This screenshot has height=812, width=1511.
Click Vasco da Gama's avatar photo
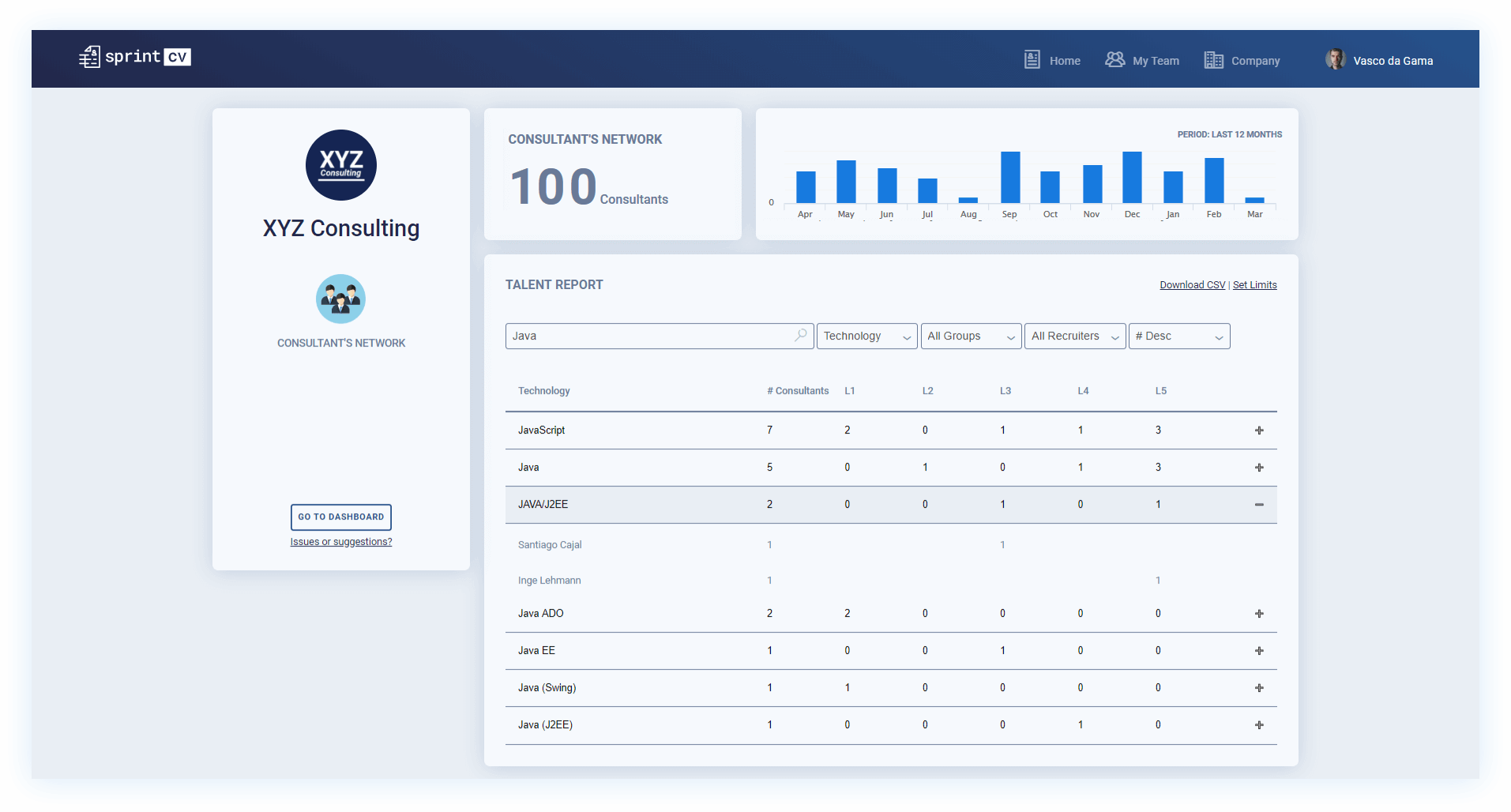tap(1335, 60)
